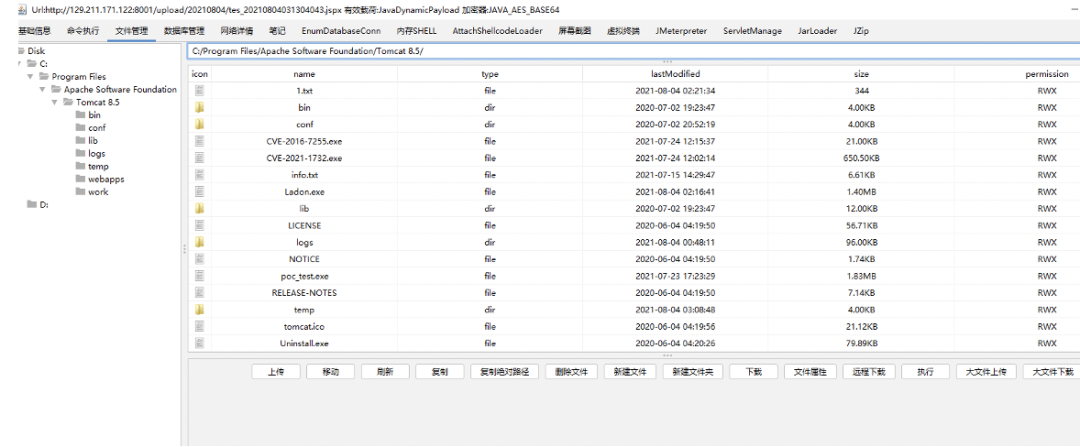
Task: Open the JarLoader tab
Action: click(x=818, y=31)
